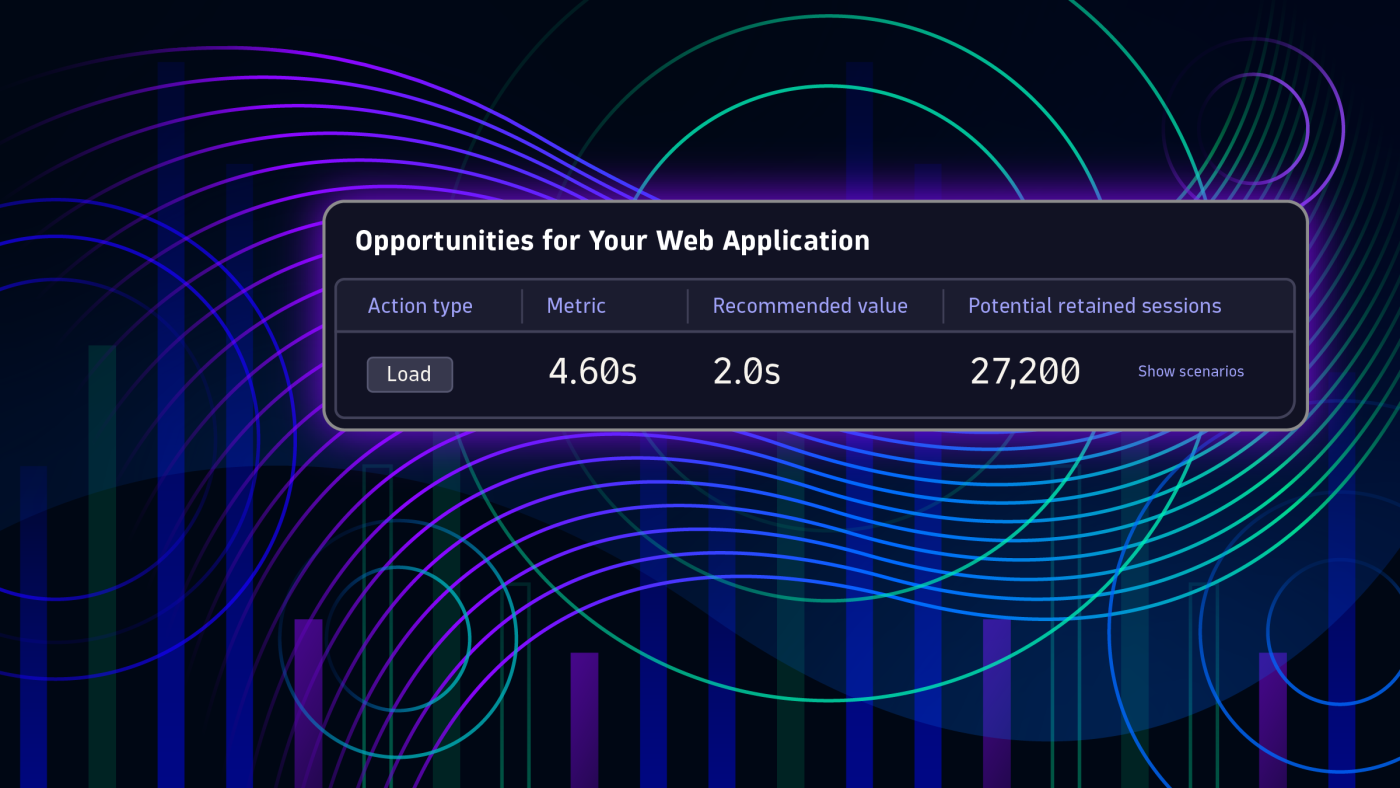Click the rightmost magenta bar in background chart
1400x788 pixels.
click(1272, 718)
